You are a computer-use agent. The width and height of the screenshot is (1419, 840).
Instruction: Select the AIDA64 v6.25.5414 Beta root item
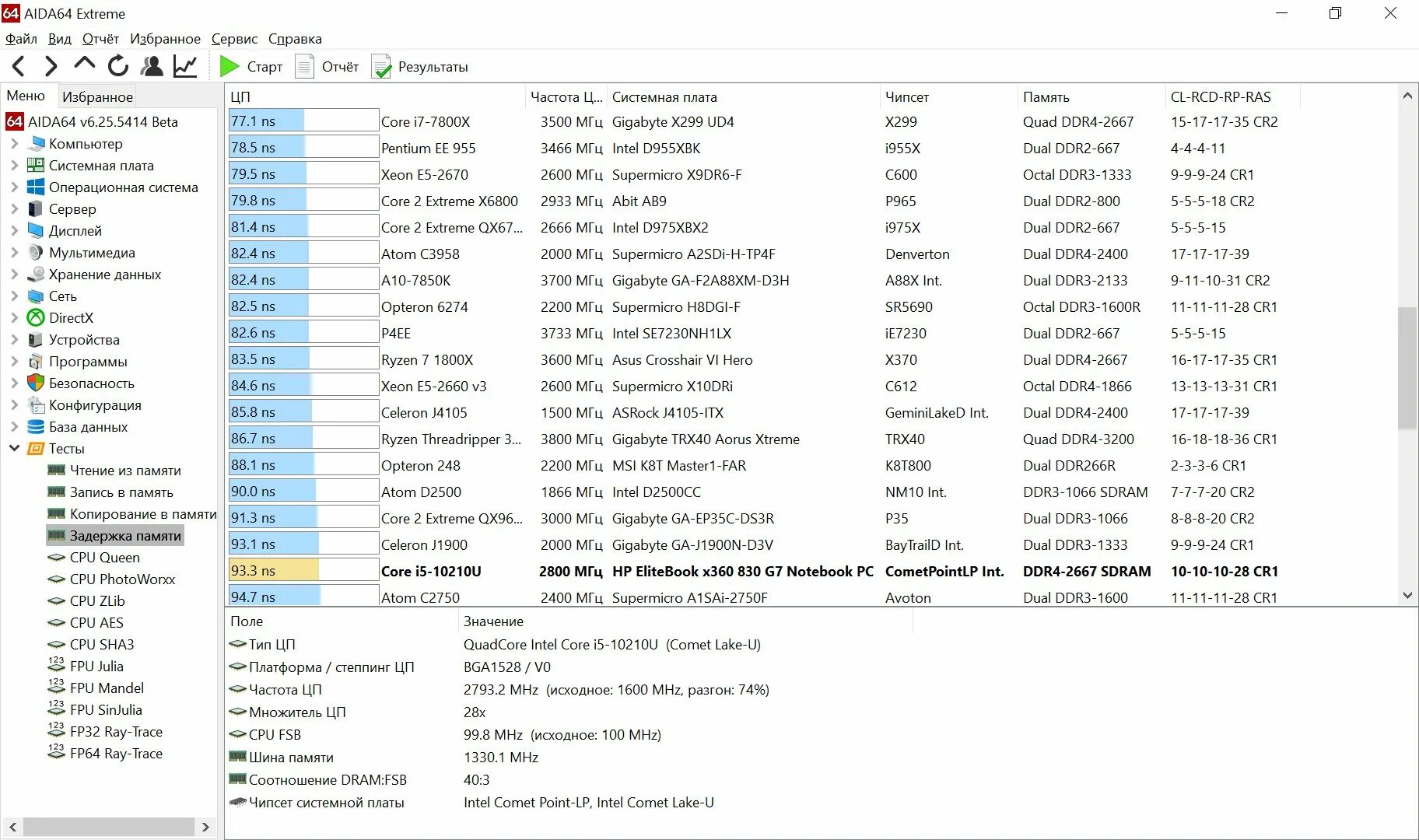(93, 122)
